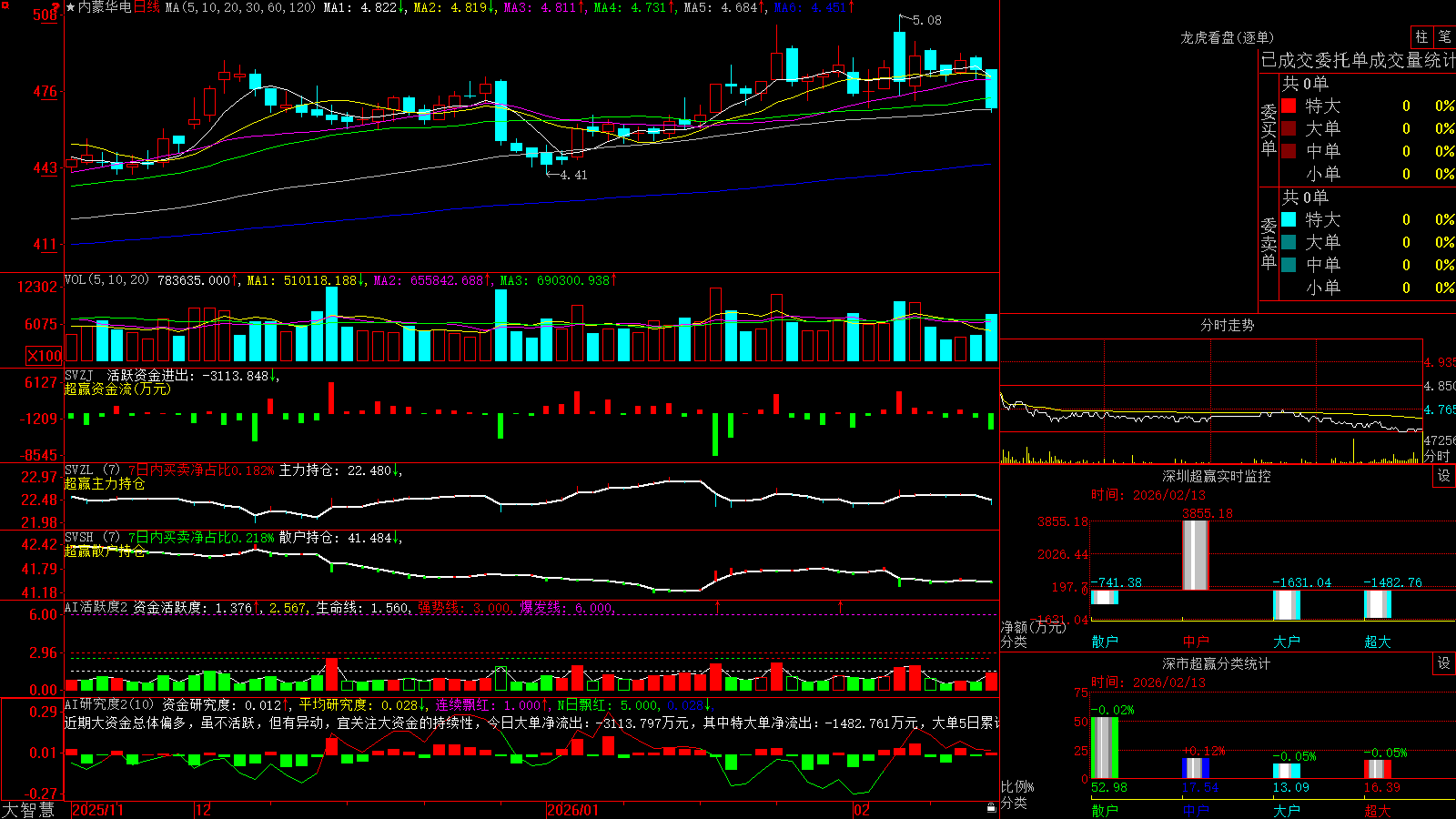
Task: Click 散户 label in 深市超赢分类统计 chart
Action: pyautogui.click(x=1105, y=810)
